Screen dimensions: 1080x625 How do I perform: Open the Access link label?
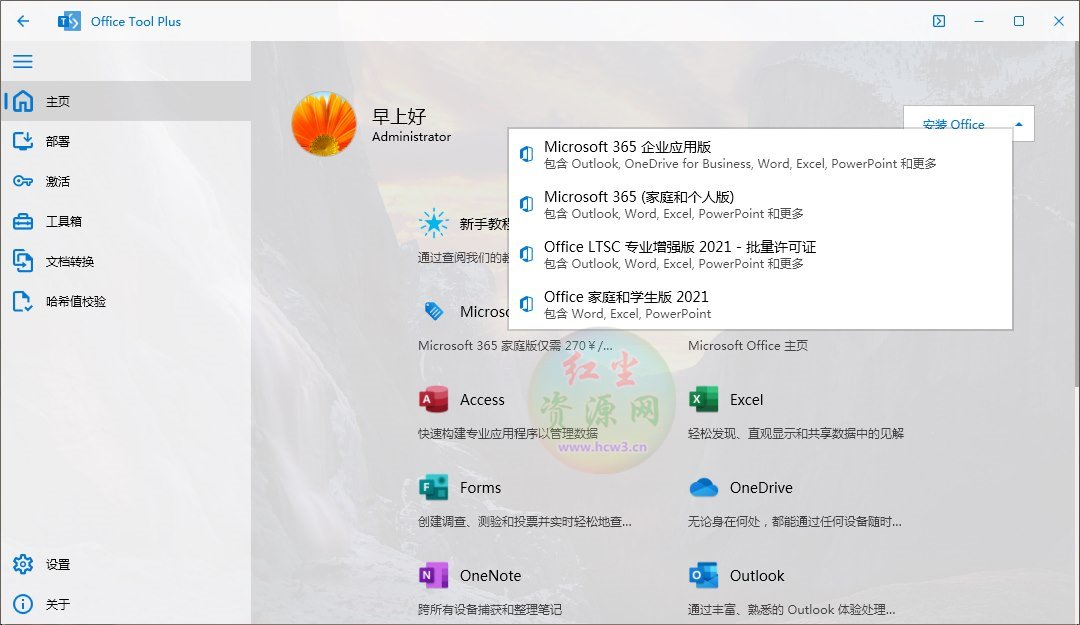pos(482,400)
